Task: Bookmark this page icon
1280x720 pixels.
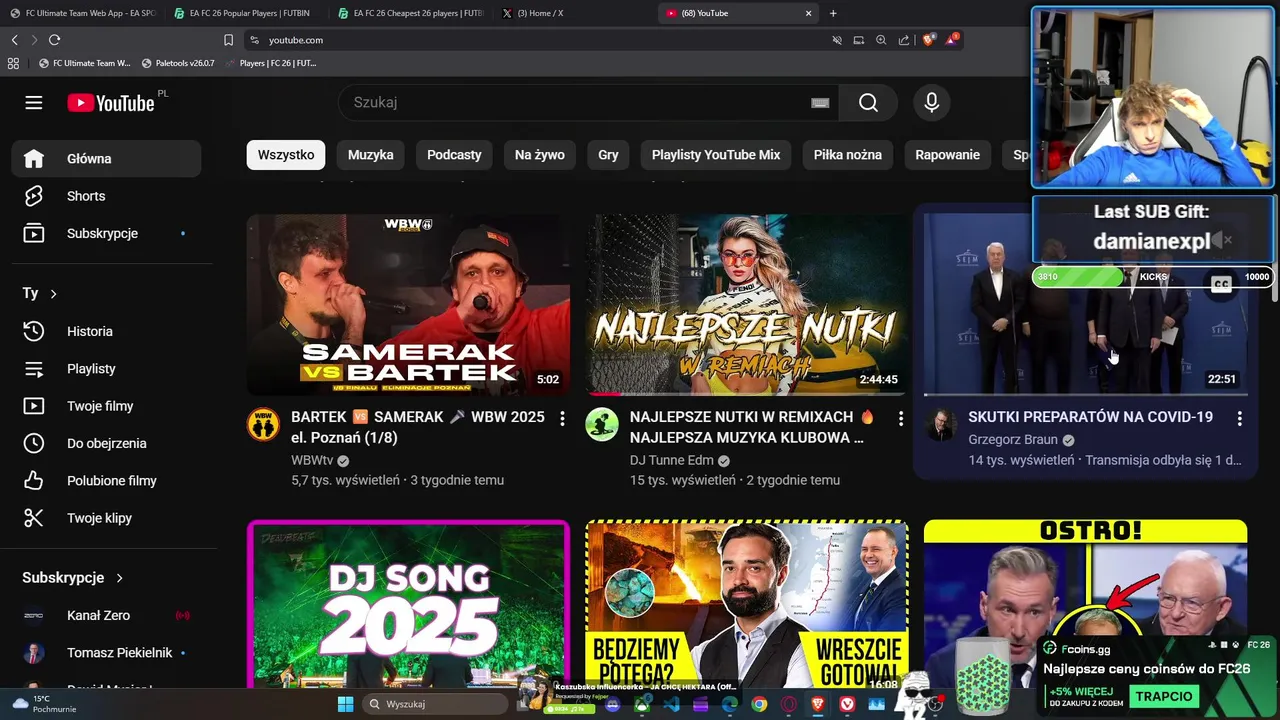Action: click(228, 40)
